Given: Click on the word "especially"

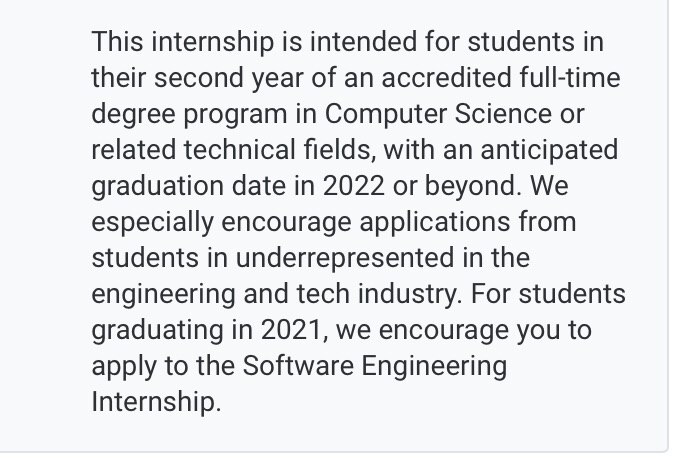Looking at the screenshot, I should [x=153, y=223].
